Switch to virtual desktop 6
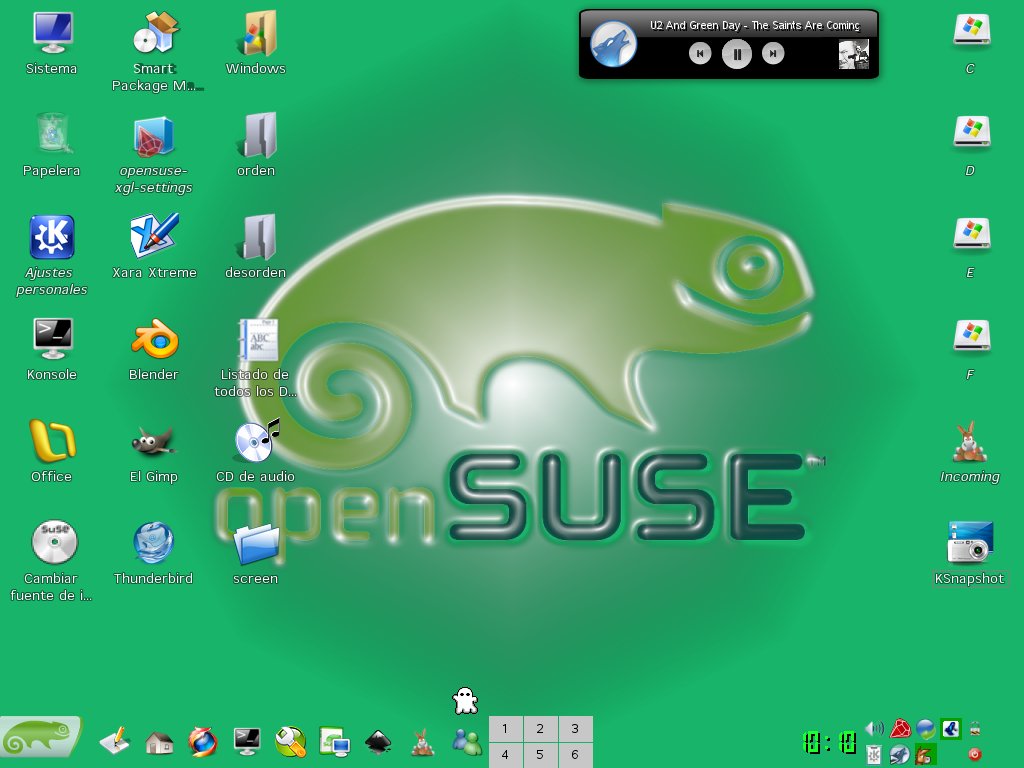 (575, 754)
